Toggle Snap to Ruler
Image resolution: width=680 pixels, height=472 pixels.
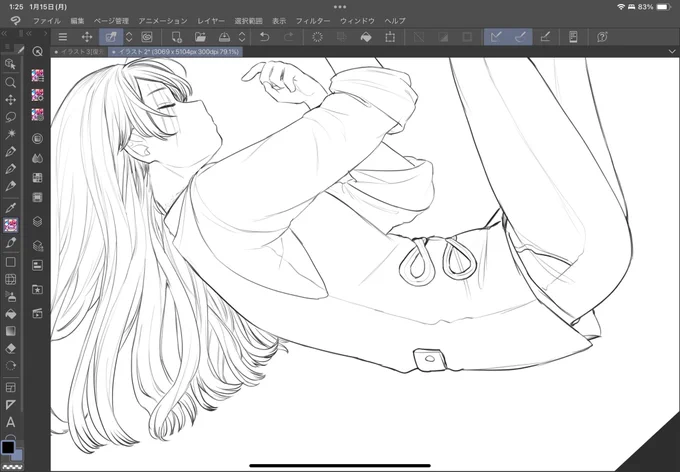496,37
